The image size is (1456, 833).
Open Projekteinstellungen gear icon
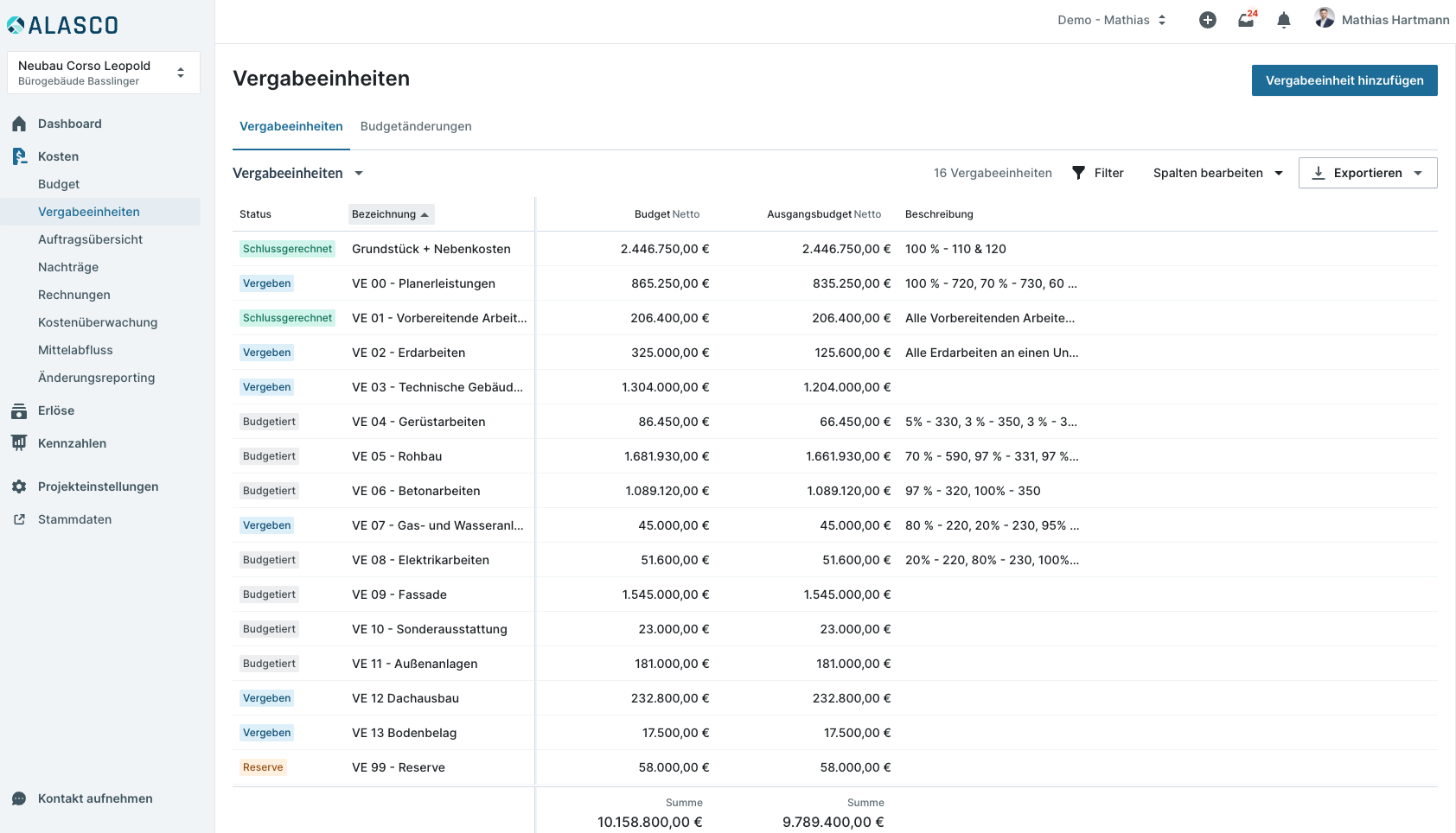click(x=19, y=486)
